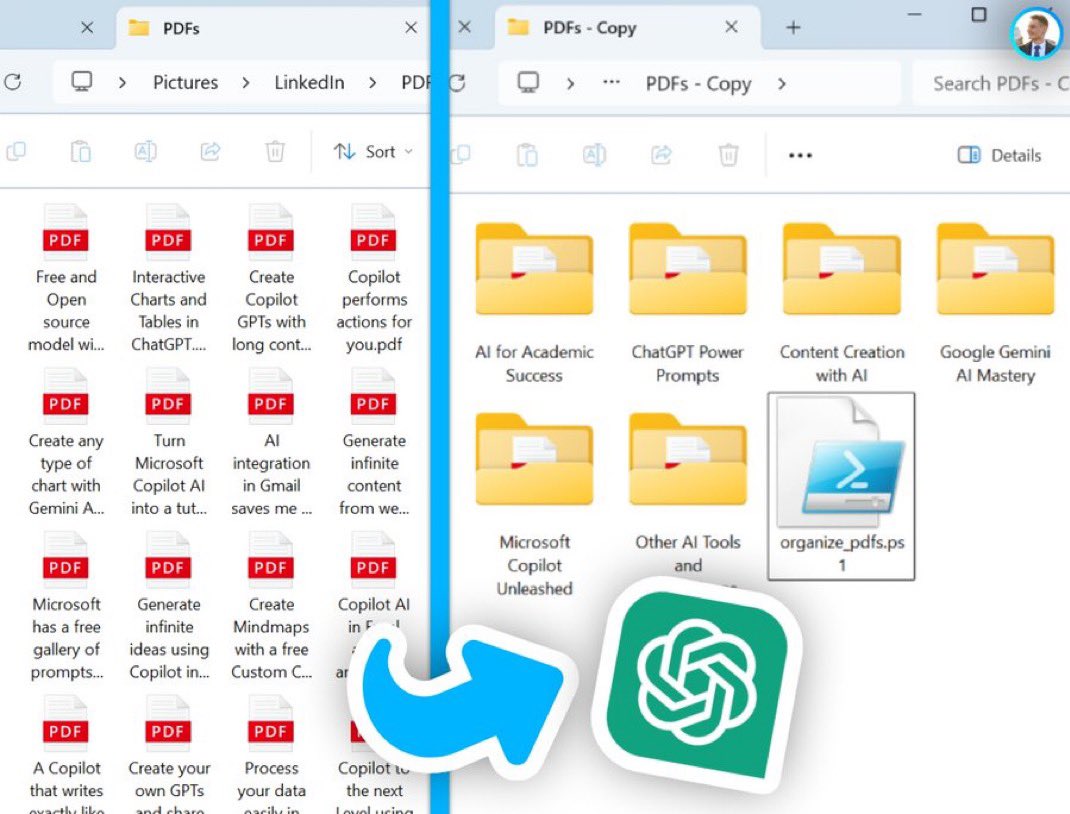1070x814 pixels.
Task: Select Create your own GPTs PDF
Action: (x=168, y=754)
